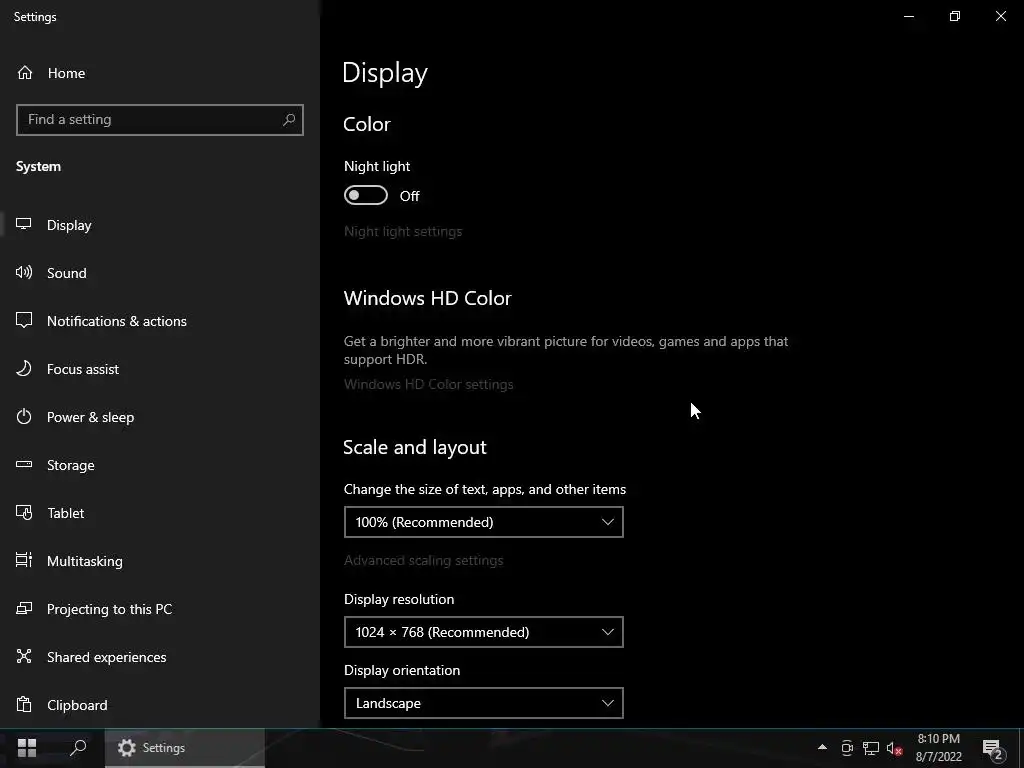This screenshot has width=1024, height=768.
Task: Open the 1024 × 768 display resolution dropdown
Action: point(483,632)
